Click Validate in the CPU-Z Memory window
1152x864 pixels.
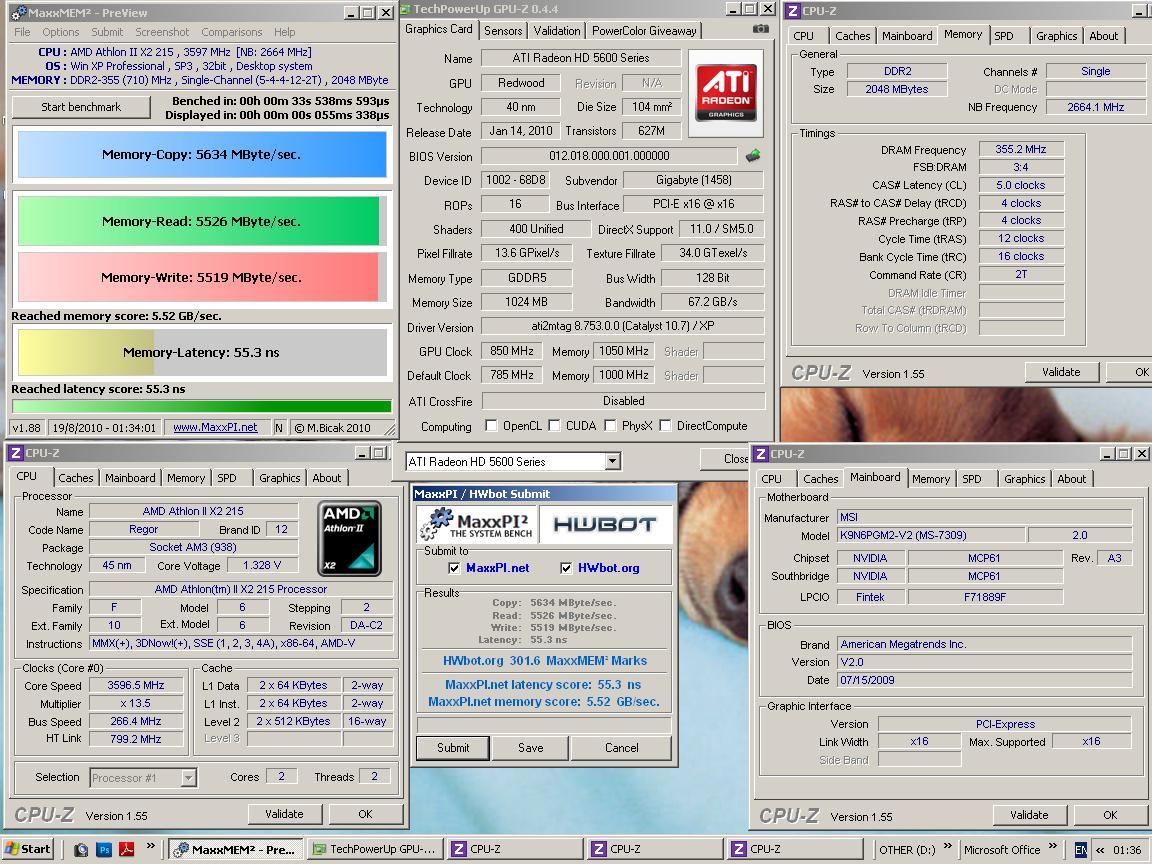pyautogui.click(x=1061, y=372)
